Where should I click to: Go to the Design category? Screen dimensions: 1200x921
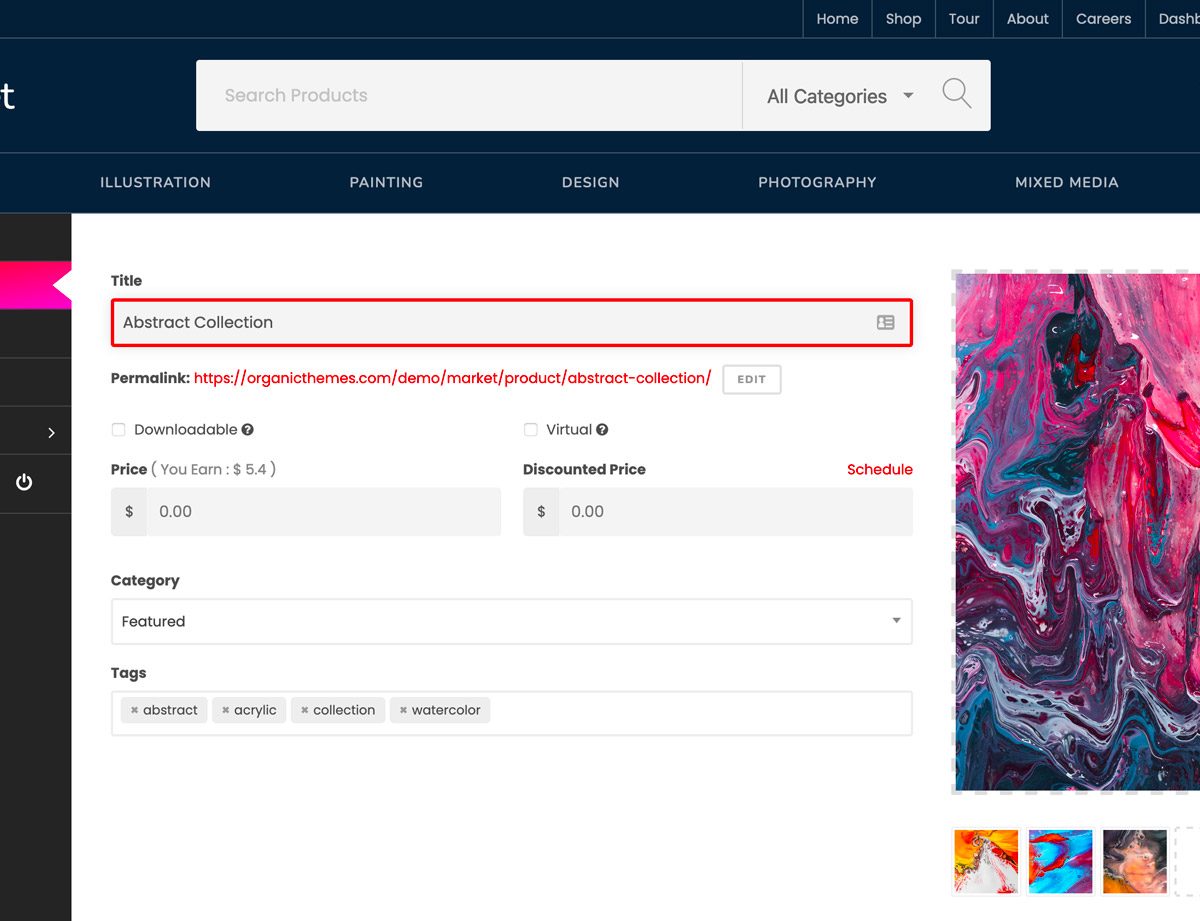[x=590, y=182]
